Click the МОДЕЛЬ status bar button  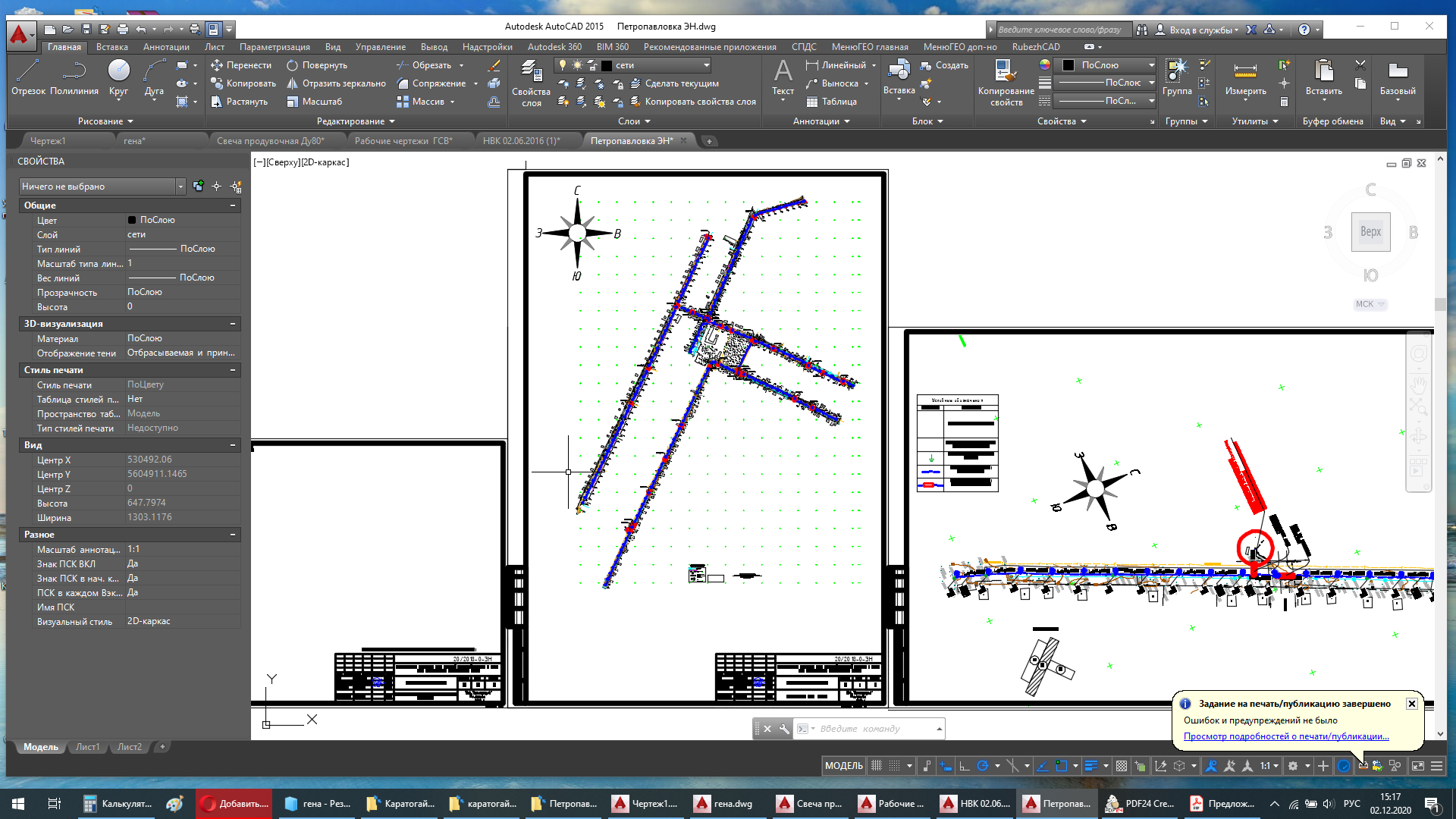click(843, 766)
